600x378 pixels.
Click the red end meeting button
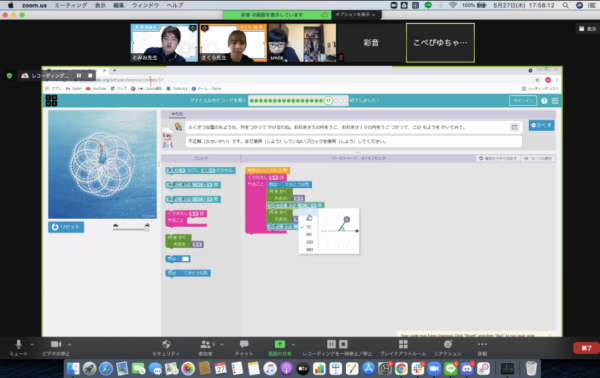coord(586,348)
